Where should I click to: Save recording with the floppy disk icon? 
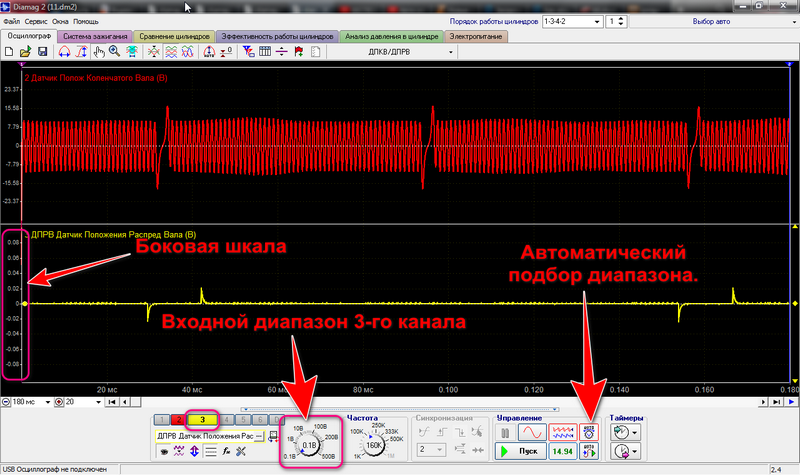pyautogui.click(x=42, y=52)
